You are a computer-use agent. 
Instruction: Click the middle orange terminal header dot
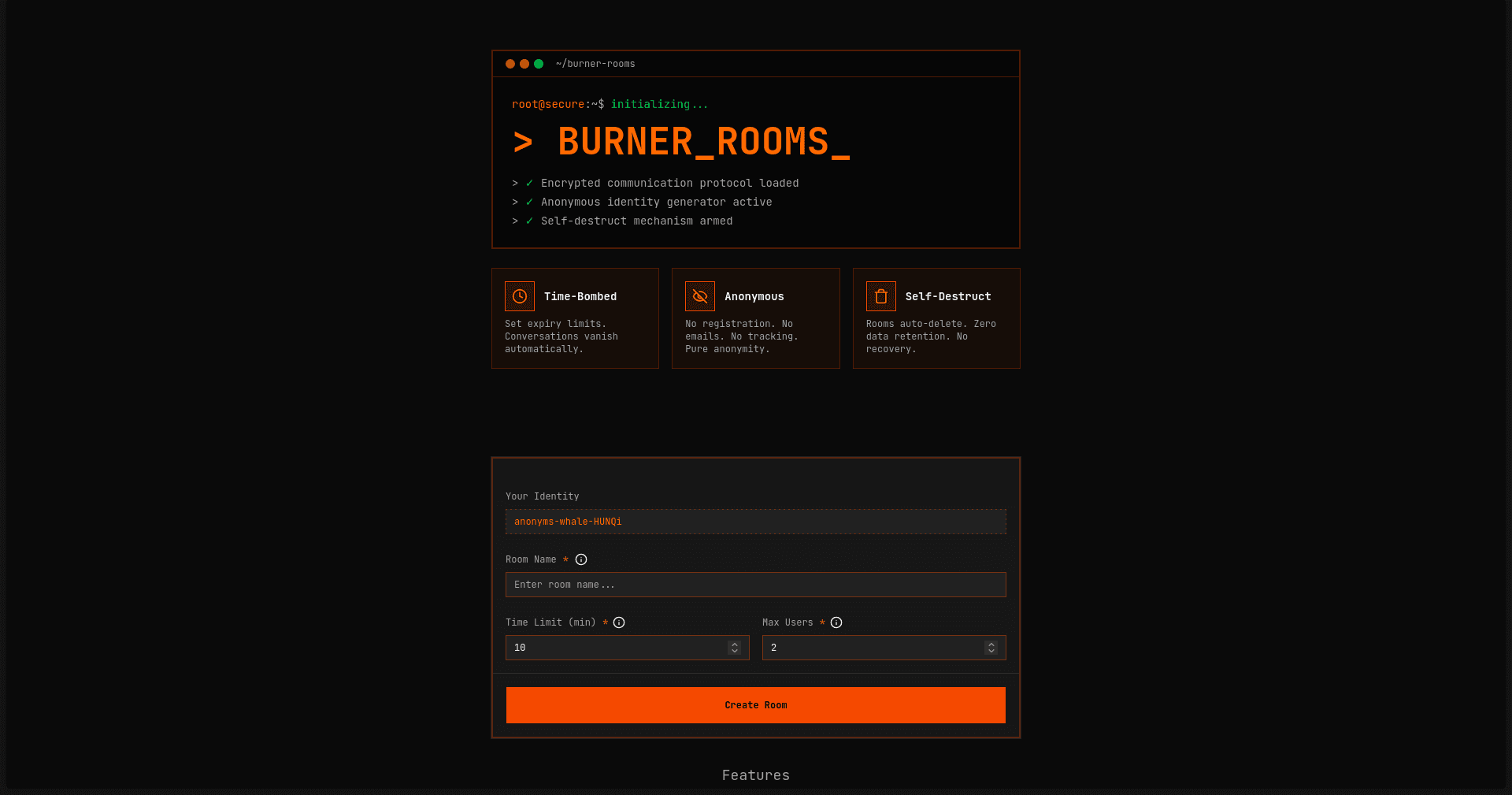point(524,64)
